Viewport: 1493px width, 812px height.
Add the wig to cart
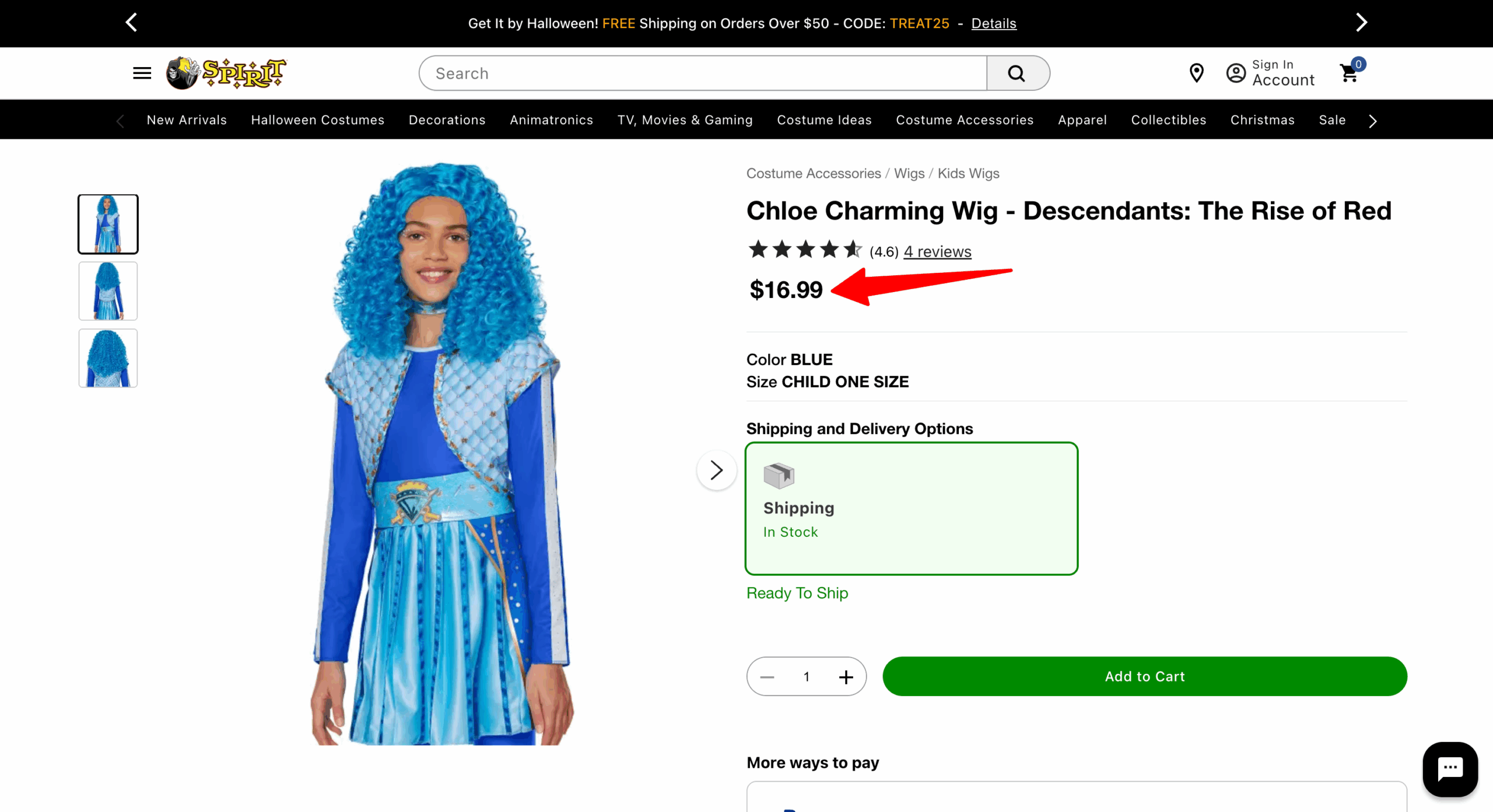click(x=1144, y=676)
